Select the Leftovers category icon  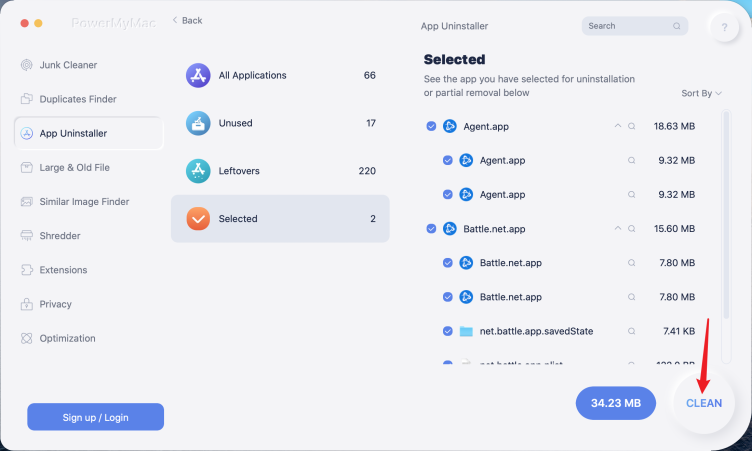198,171
